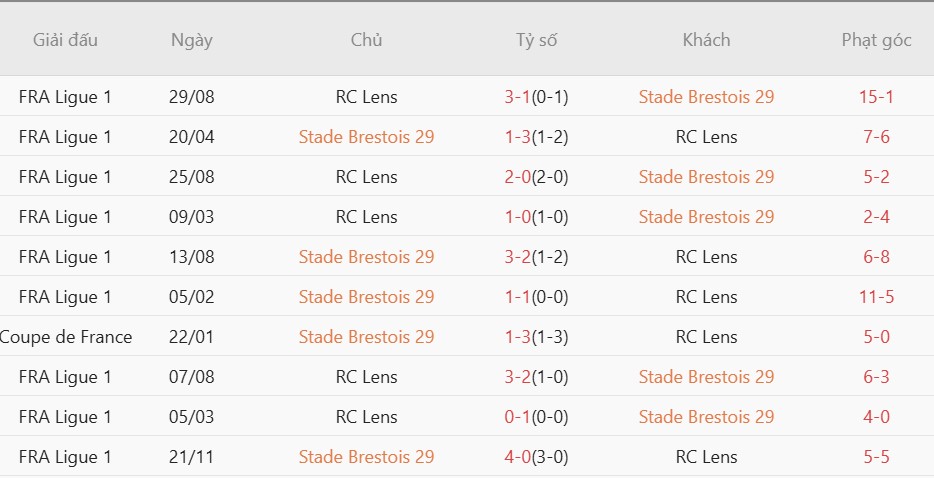Click the 'Chủ' column header
Screen dimensions: 934x478
[366, 40]
